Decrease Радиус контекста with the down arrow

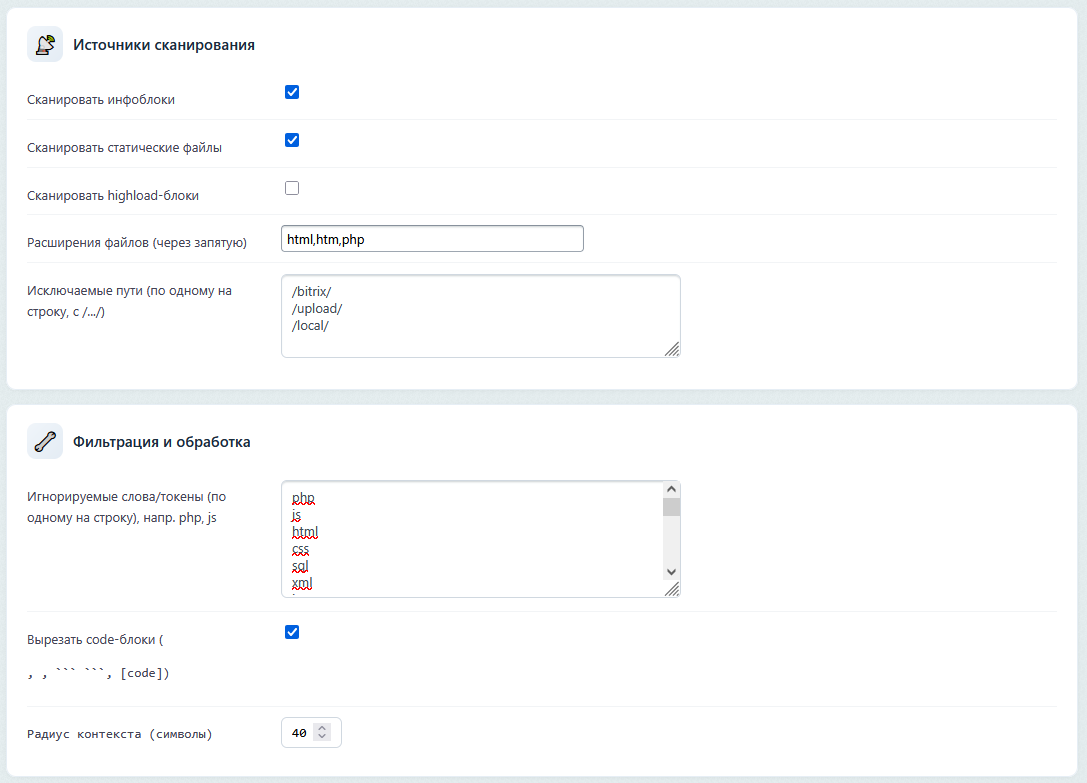(322, 738)
